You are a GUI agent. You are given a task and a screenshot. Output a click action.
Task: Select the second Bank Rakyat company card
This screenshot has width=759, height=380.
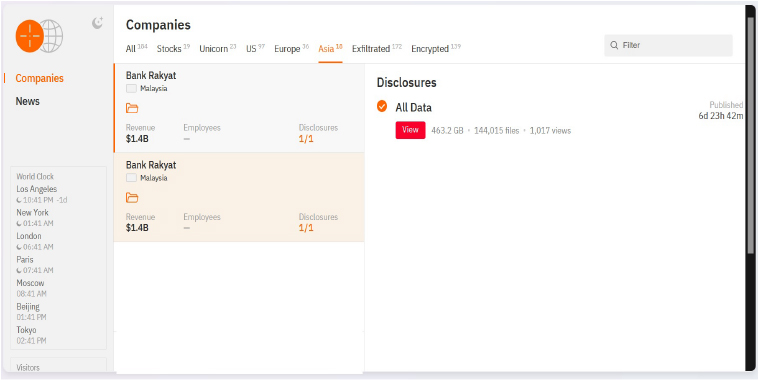coord(239,197)
